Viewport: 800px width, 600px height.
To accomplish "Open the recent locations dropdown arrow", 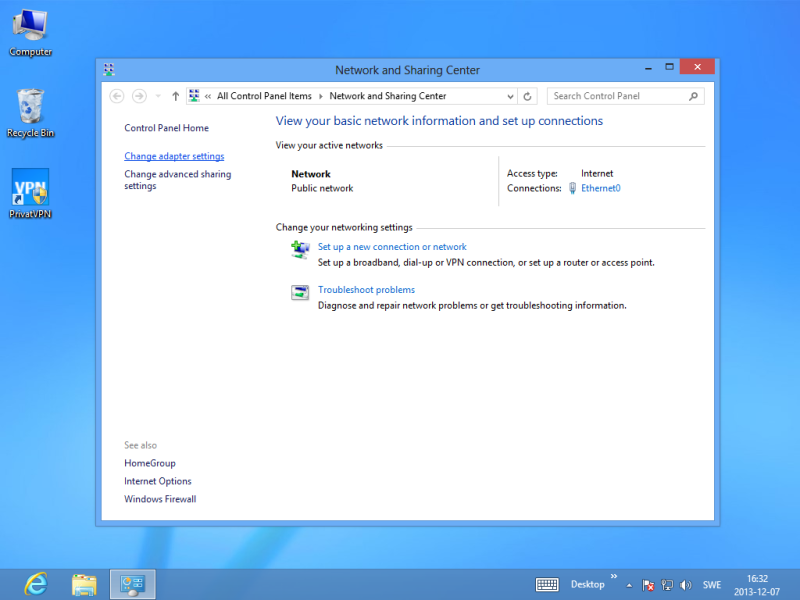I will tap(157, 96).
